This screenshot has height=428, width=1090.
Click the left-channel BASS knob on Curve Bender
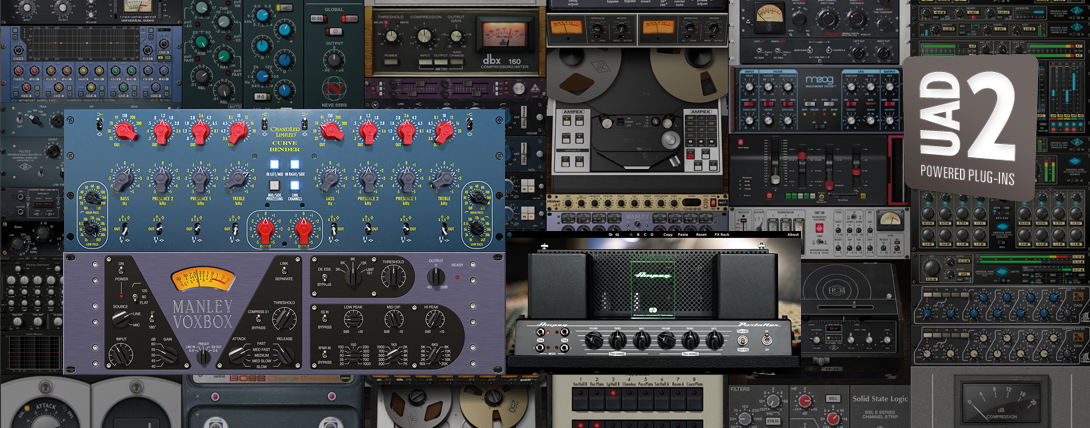point(122,179)
